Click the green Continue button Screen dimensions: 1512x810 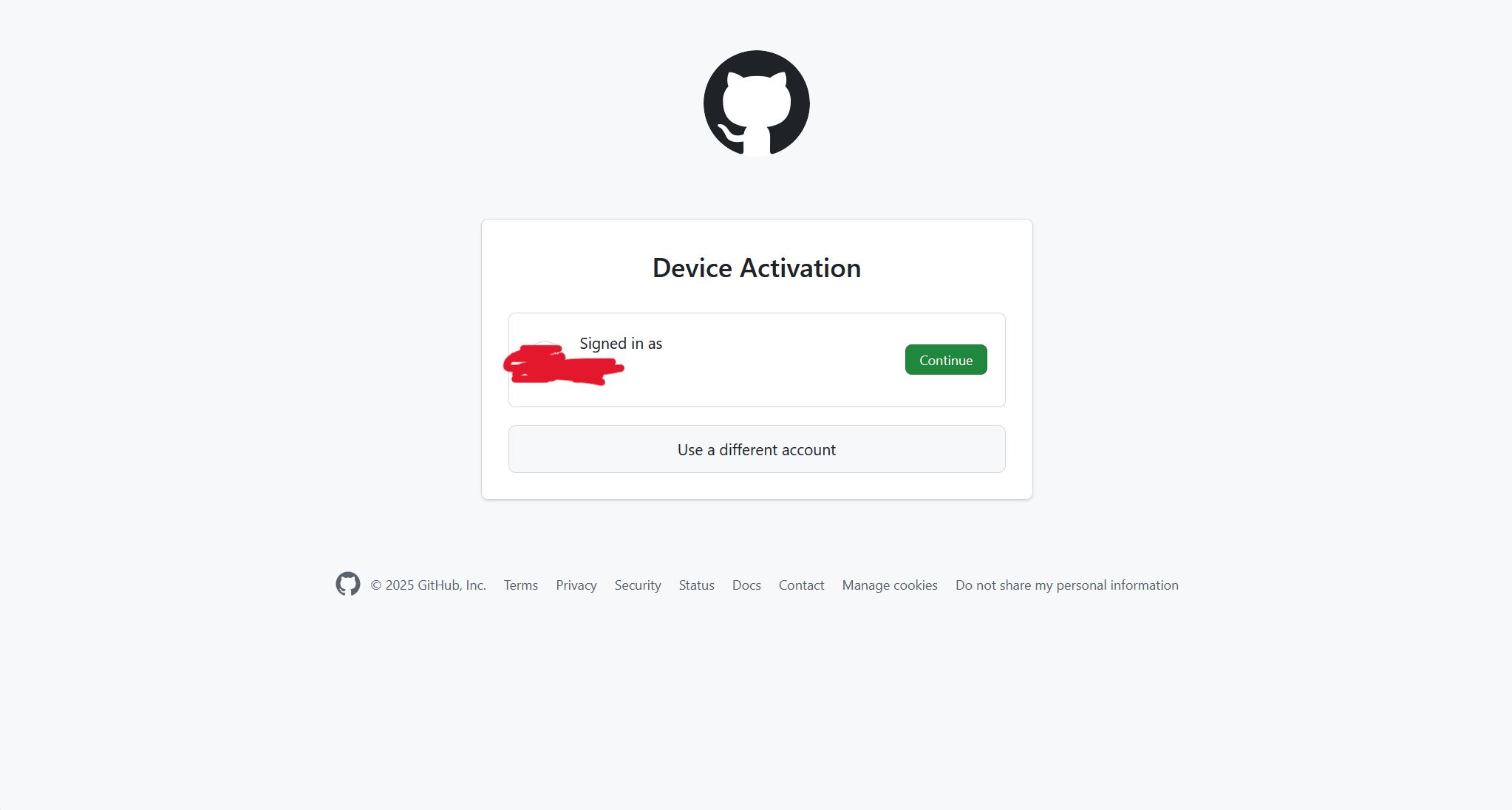946,360
